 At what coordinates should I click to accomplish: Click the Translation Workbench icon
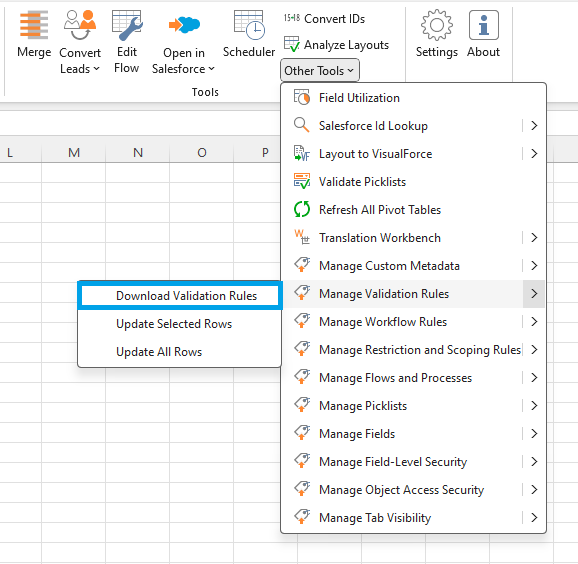(302, 237)
